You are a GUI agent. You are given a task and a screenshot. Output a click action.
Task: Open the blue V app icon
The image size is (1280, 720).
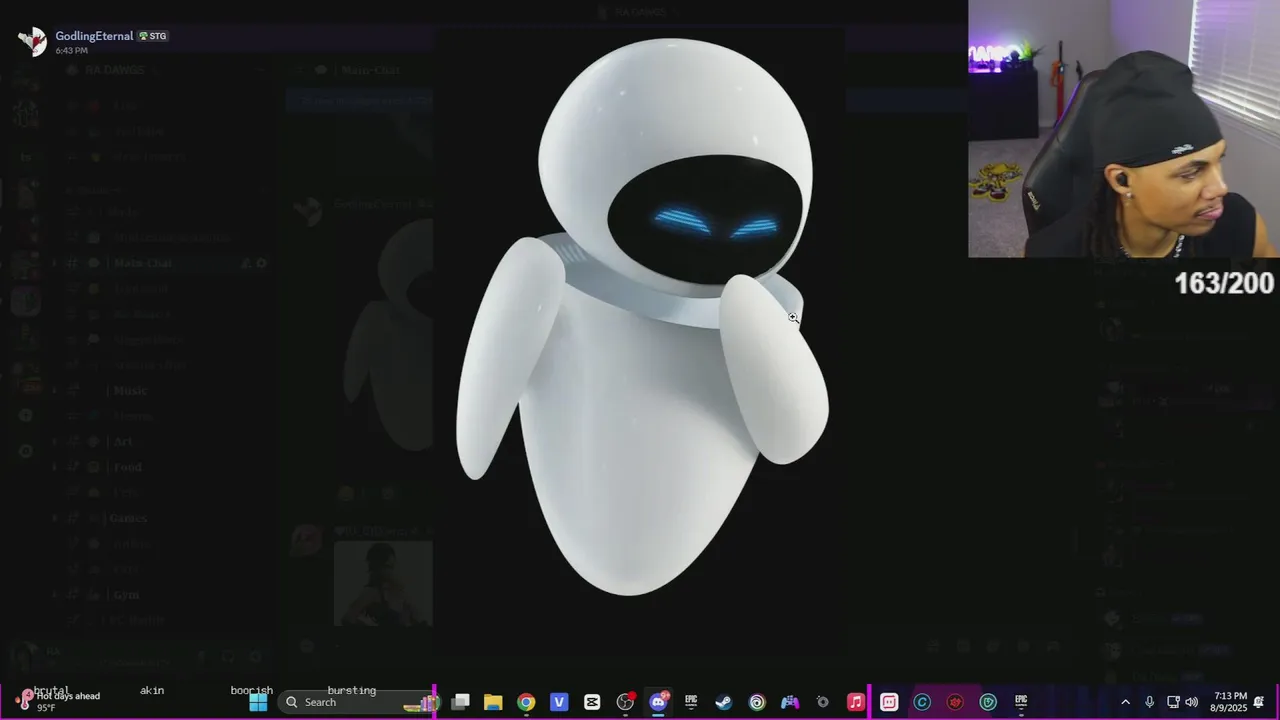[x=559, y=702]
